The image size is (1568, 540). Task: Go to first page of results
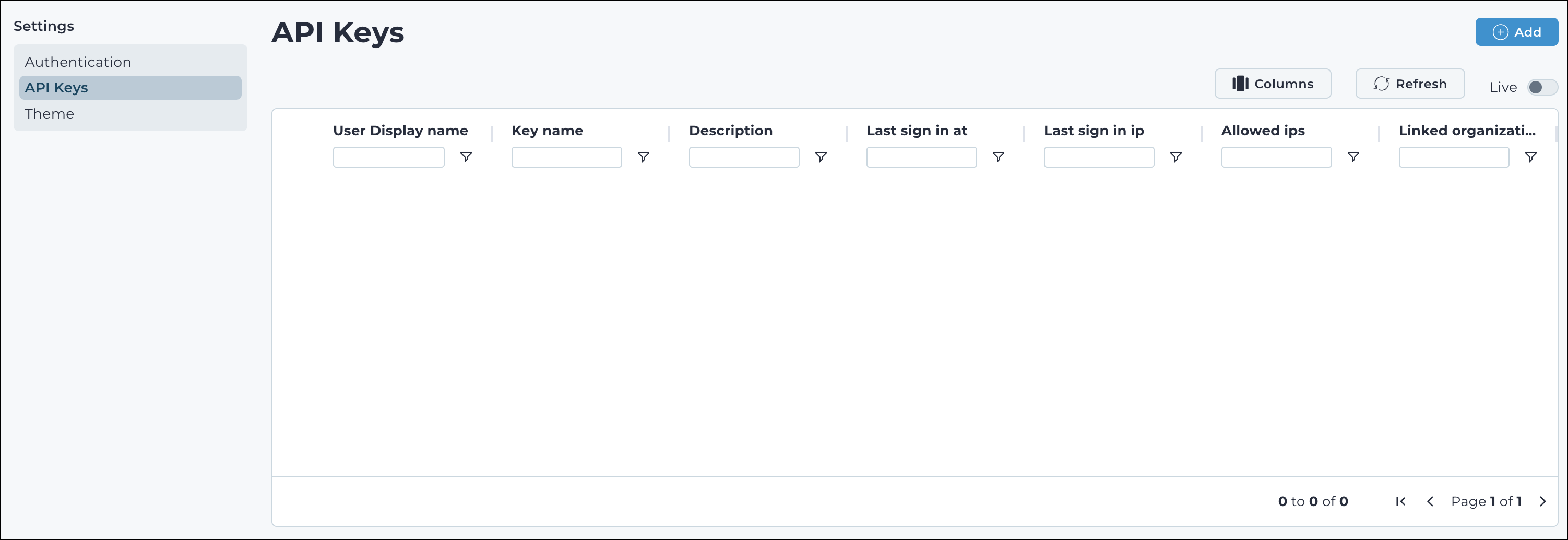(x=1400, y=501)
